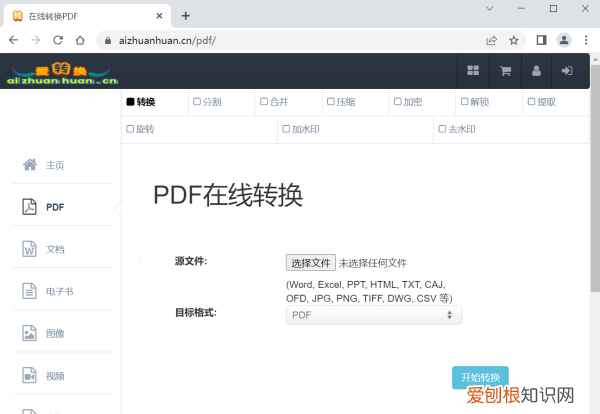
Task: Click the PDF sidebar label
Action: (x=55, y=207)
